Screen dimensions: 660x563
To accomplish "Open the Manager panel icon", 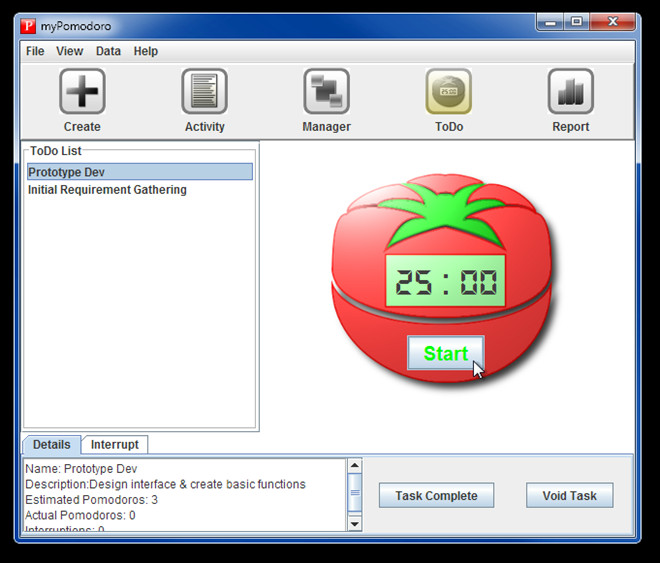I will coord(327,91).
